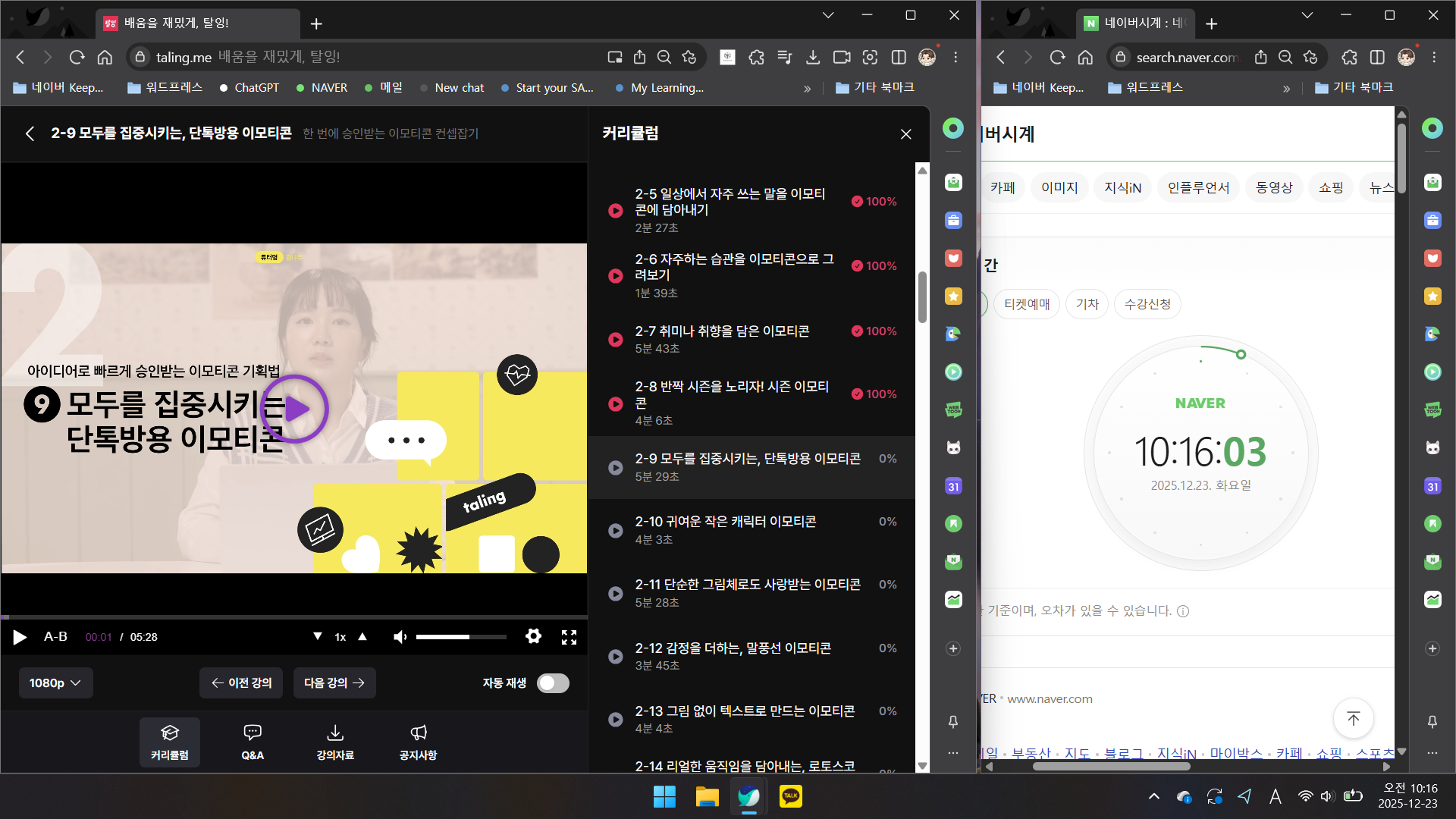Open 공지사항 announcements icon
This screenshot has width=1456, height=819.
[x=418, y=742]
